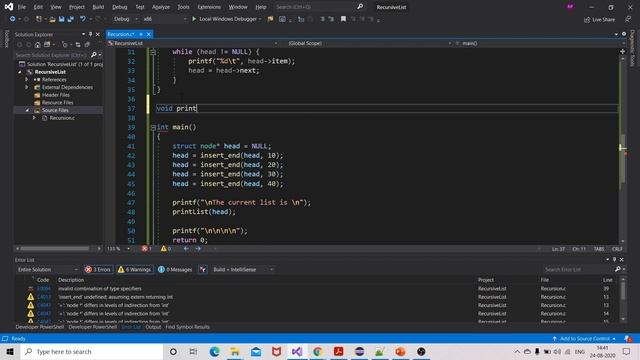
Task: Click the editor error count indicator
Action: coord(147,248)
